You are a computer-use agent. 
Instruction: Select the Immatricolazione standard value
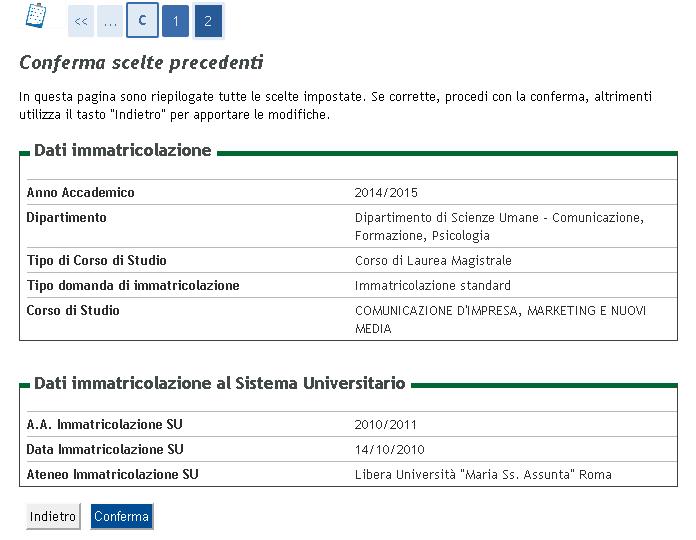point(433,285)
